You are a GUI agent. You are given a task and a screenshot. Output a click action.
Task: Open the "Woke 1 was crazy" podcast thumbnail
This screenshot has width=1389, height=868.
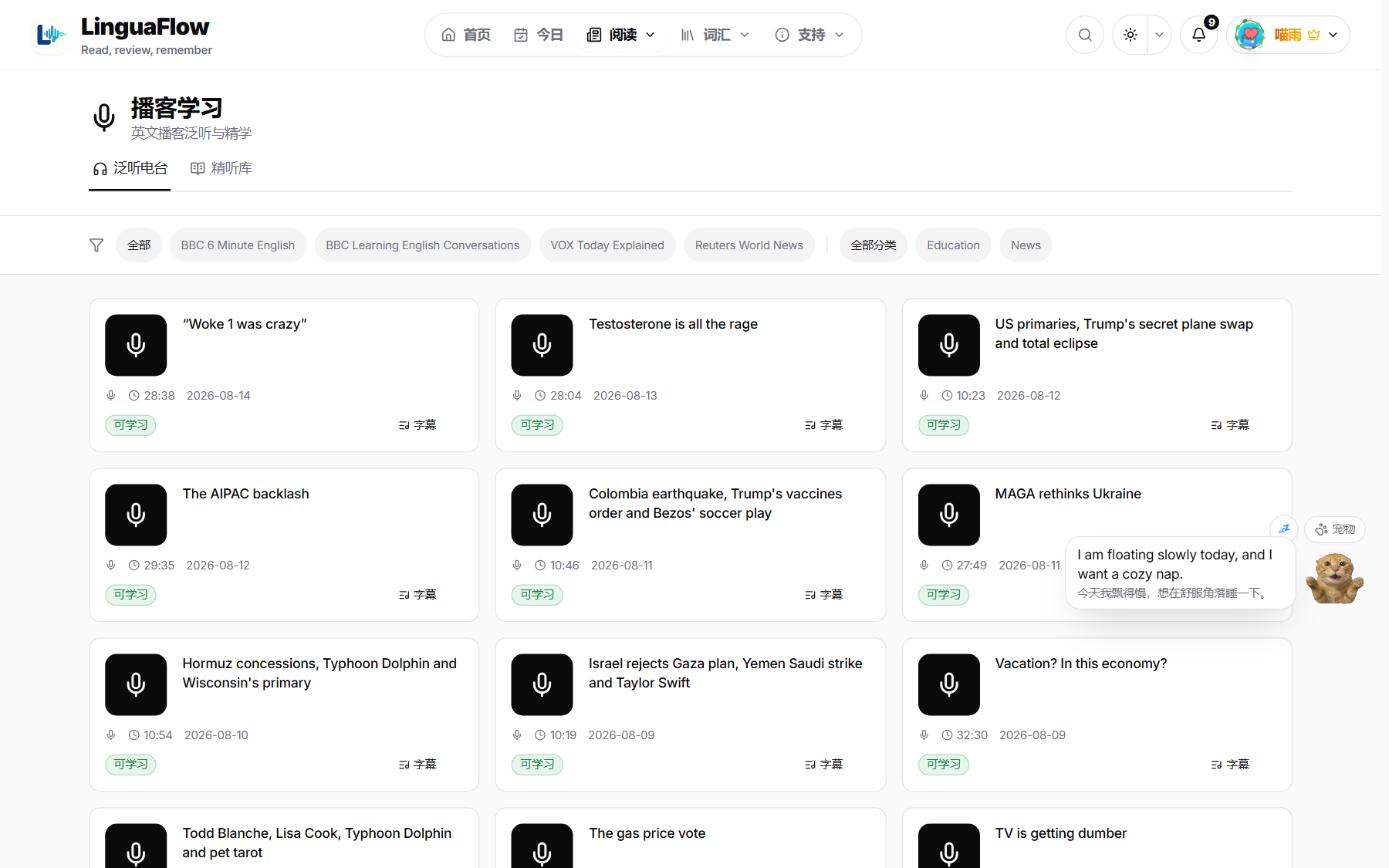tap(136, 345)
